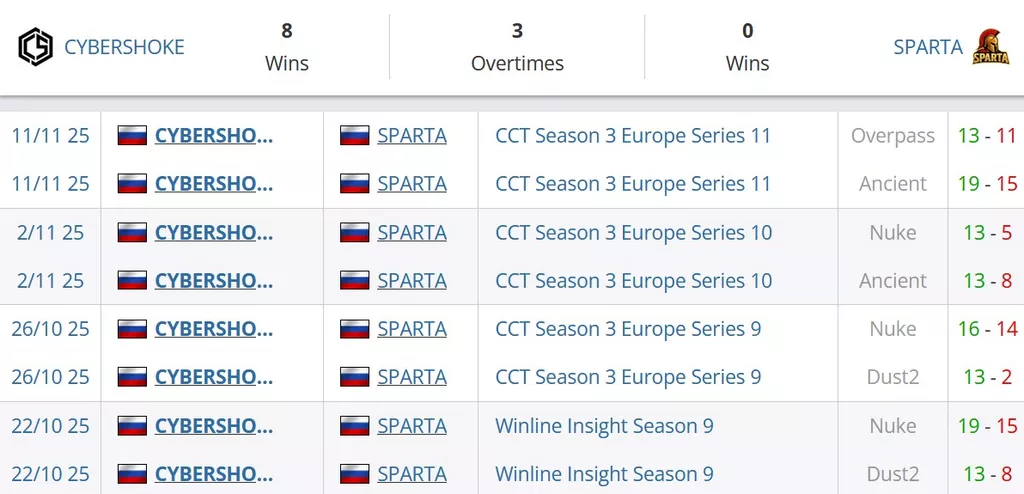The image size is (1024, 494).
Task: Click the 16 - 14 Nuke score
Action: pyautogui.click(x=986, y=329)
